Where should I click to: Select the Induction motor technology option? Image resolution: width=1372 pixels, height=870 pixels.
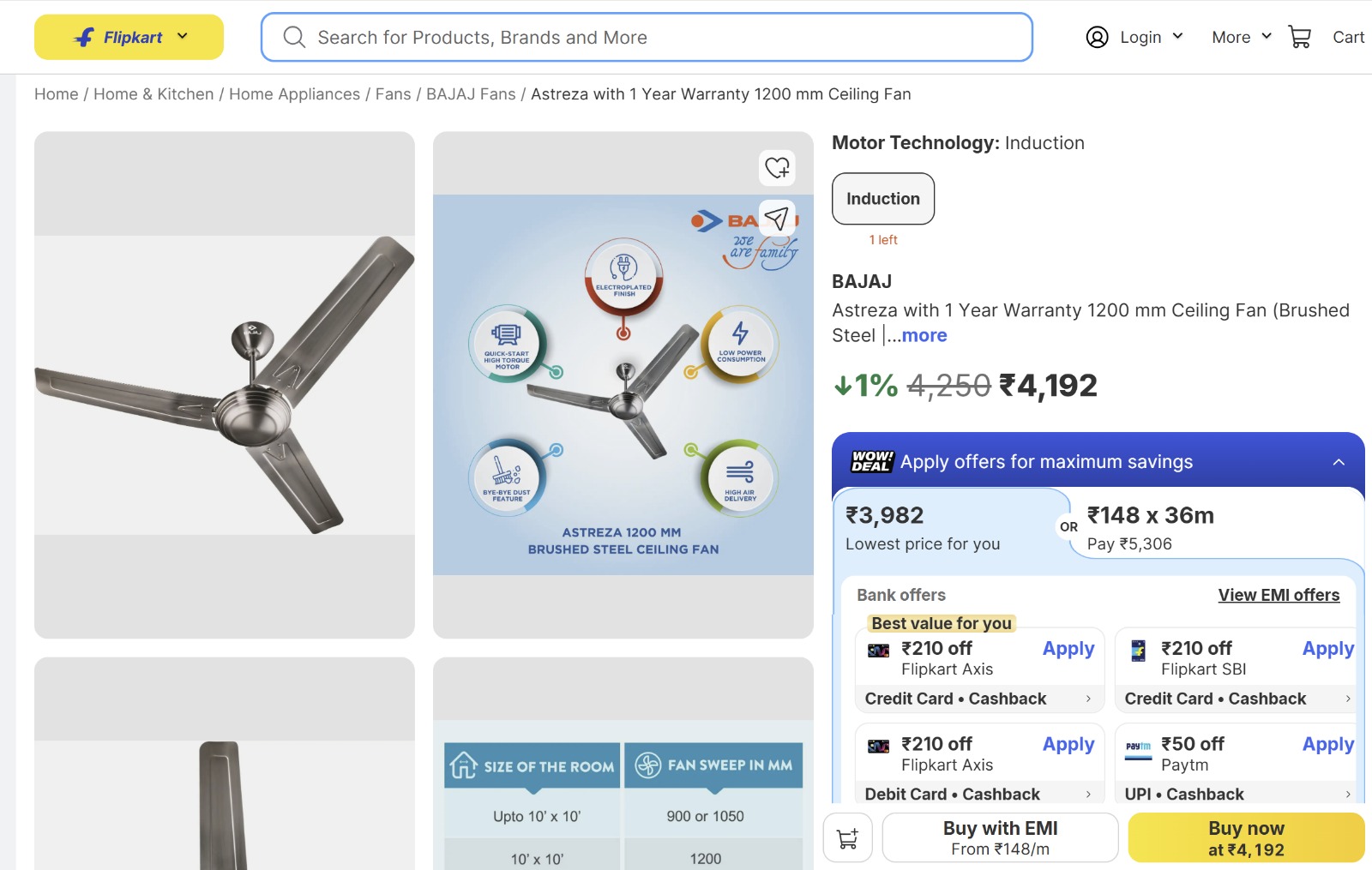pos(882,199)
